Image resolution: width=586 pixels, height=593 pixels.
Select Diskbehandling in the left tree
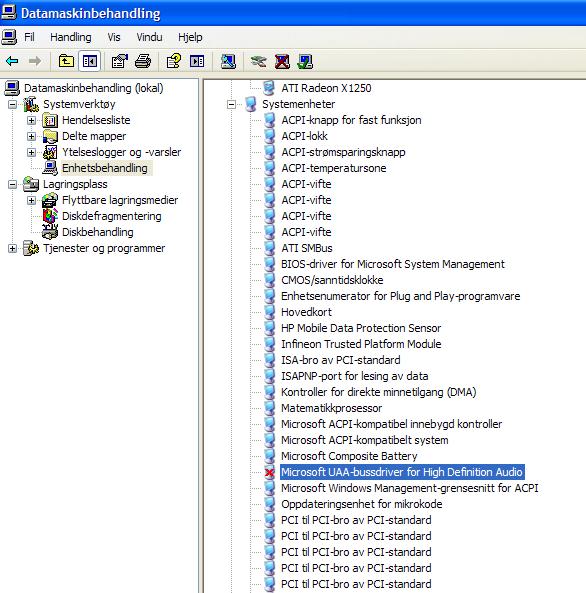[98, 232]
